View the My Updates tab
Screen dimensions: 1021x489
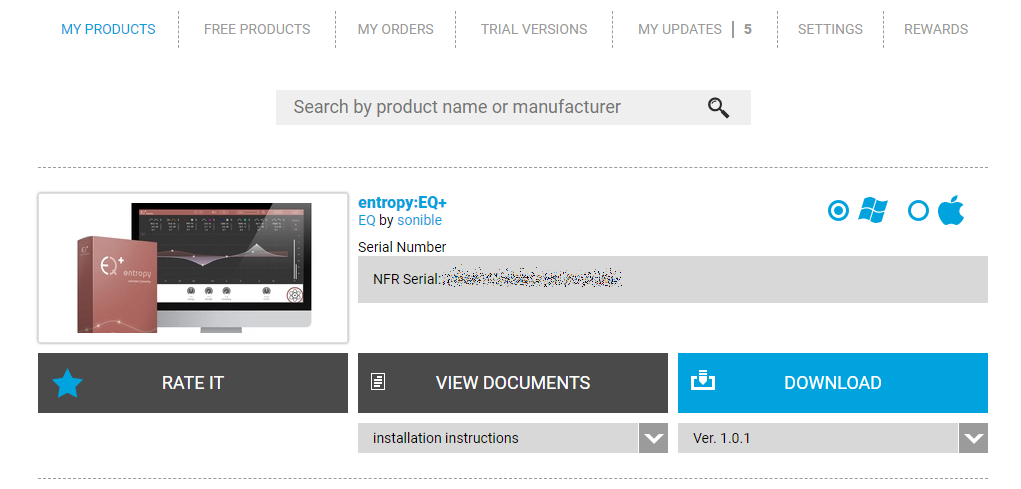coord(680,29)
